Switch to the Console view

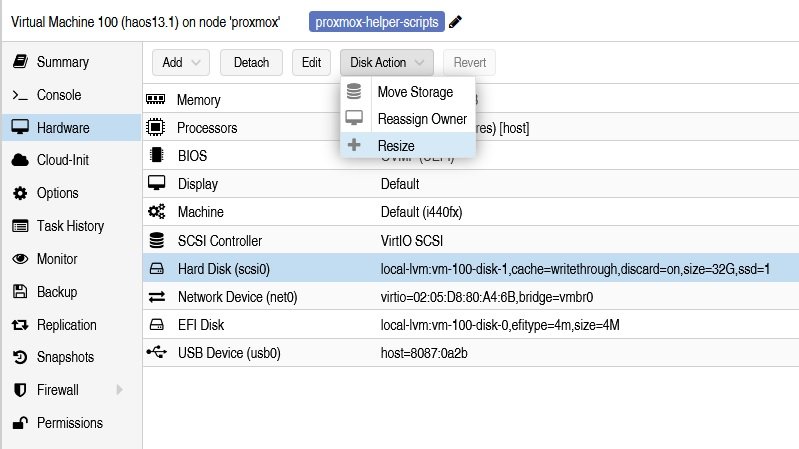coord(58,95)
